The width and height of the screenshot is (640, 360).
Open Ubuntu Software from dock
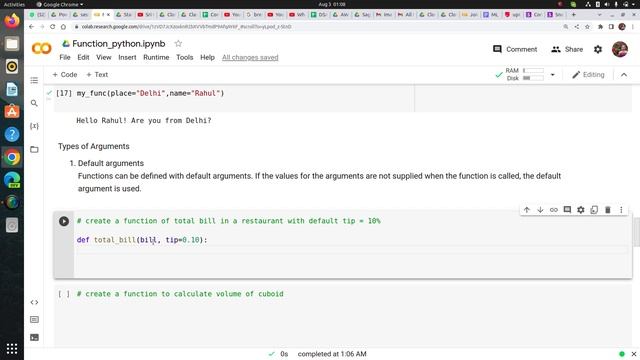(12, 111)
